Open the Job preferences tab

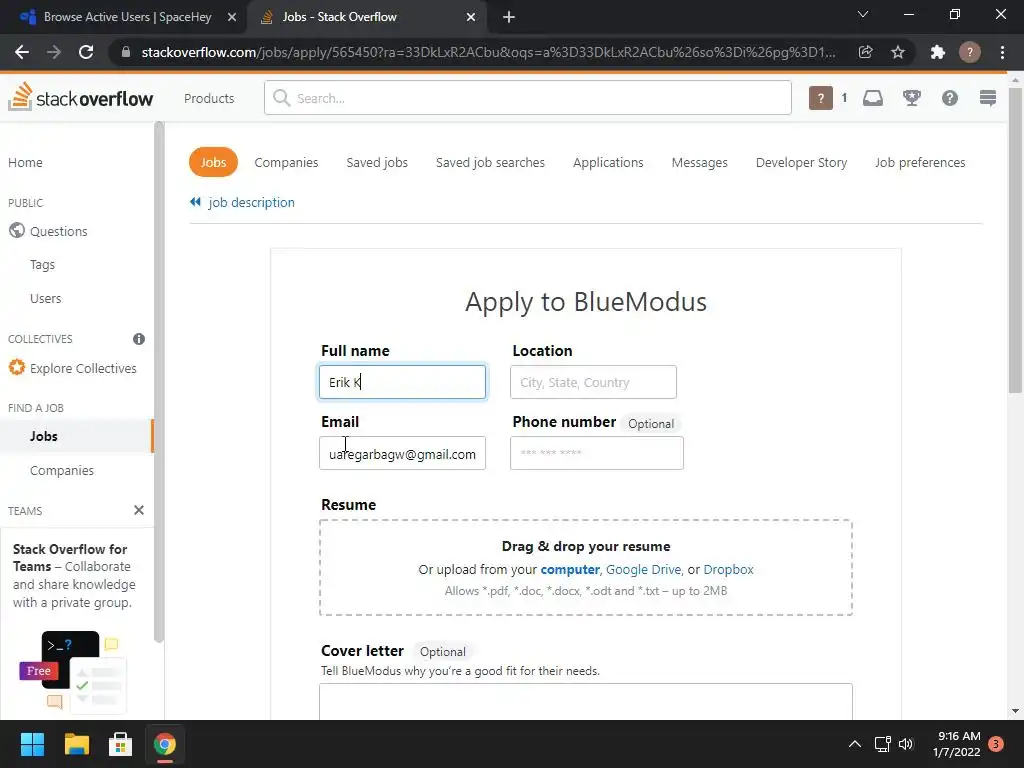[920, 162]
